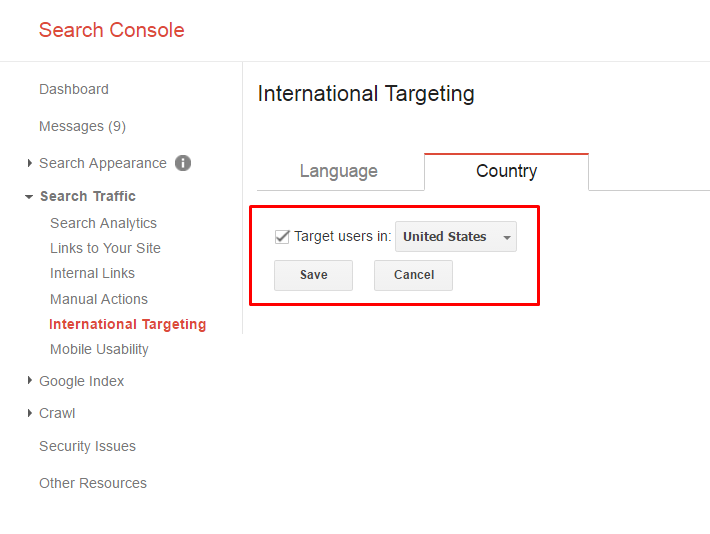710x534 pixels.
Task: Click the Cancel button
Action: point(413,275)
